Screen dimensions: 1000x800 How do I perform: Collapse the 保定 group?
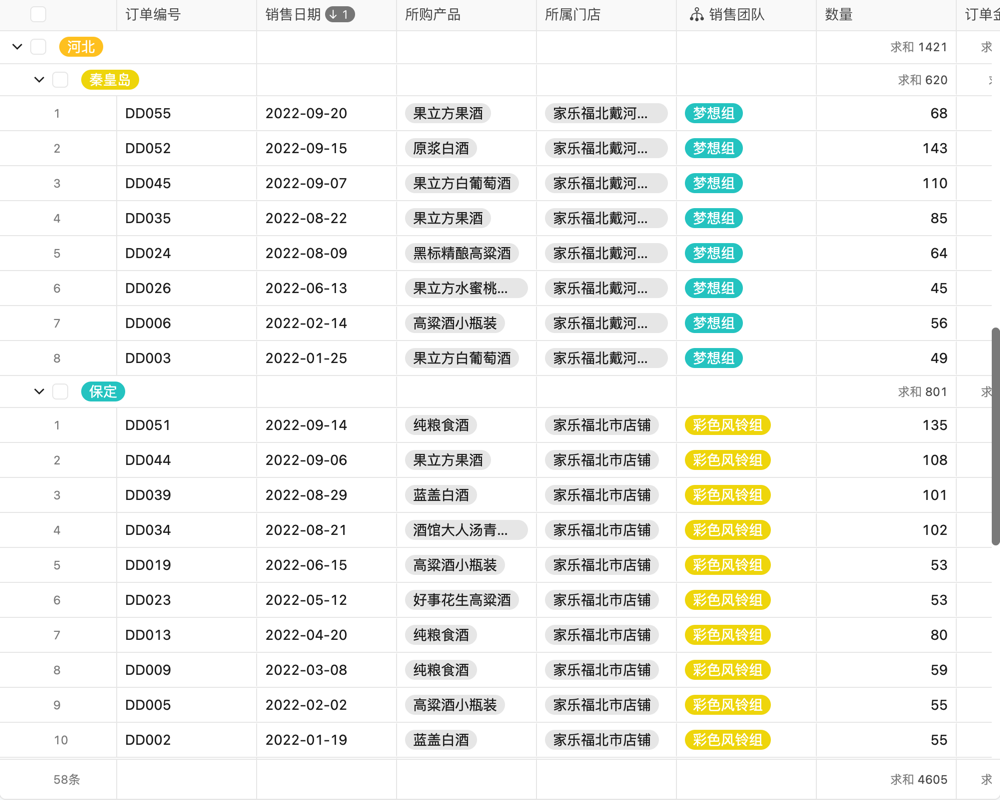coord(38,392)
